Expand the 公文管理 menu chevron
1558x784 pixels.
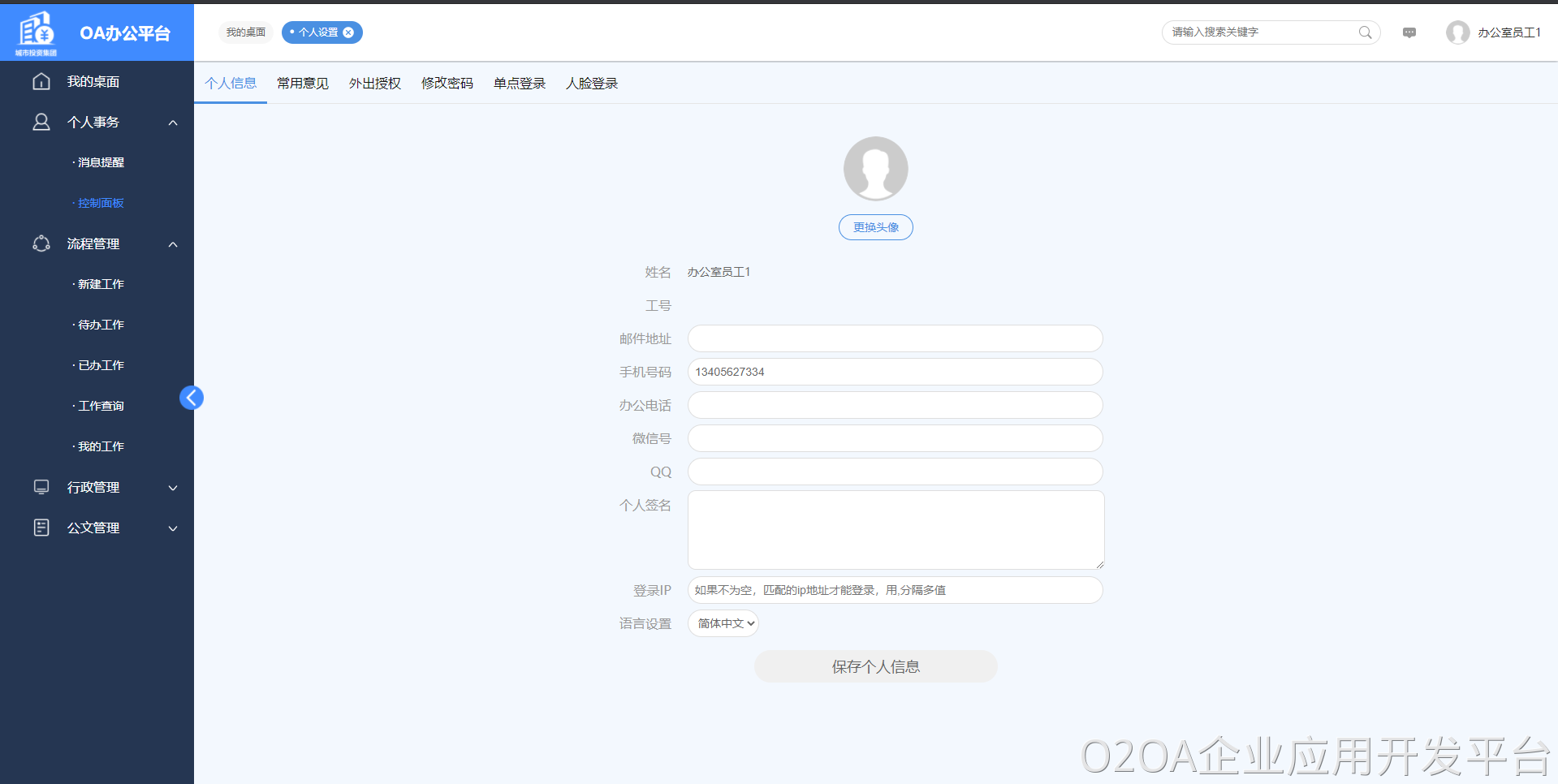click(x=173, y=528)
